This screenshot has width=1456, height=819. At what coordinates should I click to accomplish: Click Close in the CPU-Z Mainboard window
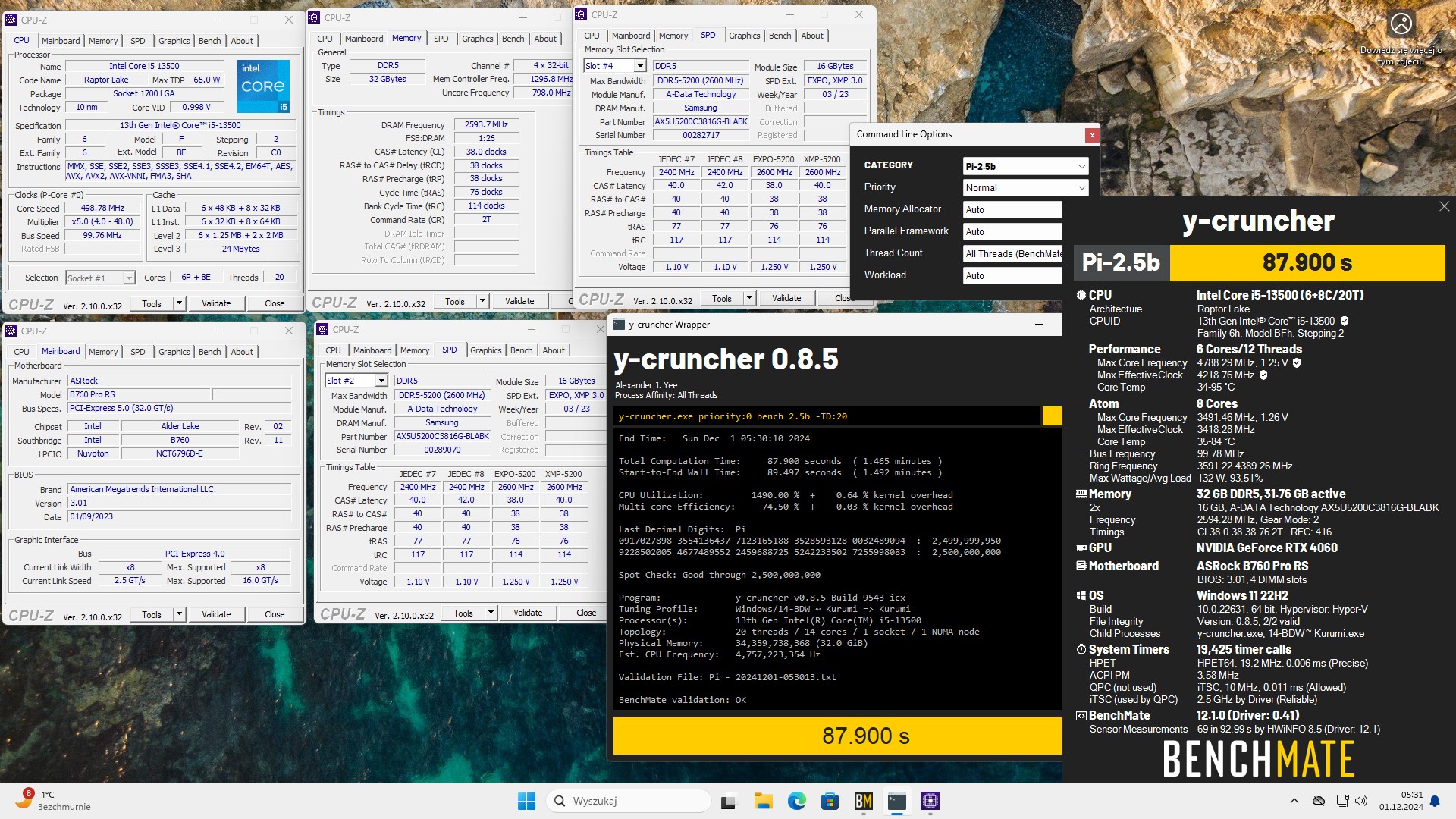(275, 614)
